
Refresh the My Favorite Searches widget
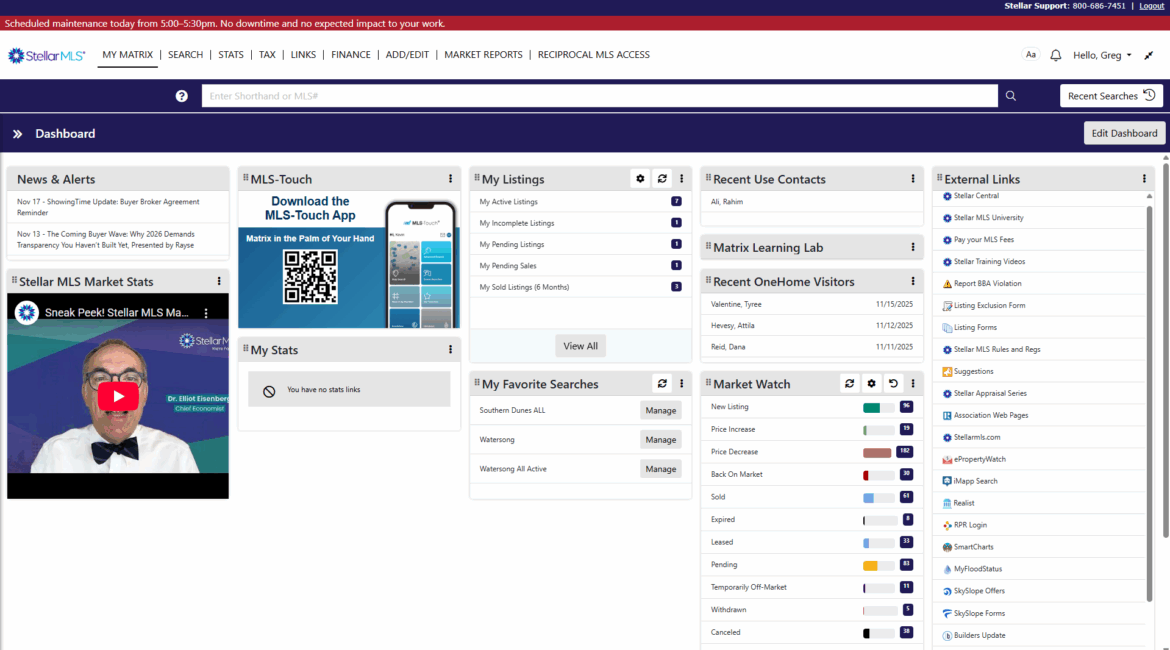[661, 384]
